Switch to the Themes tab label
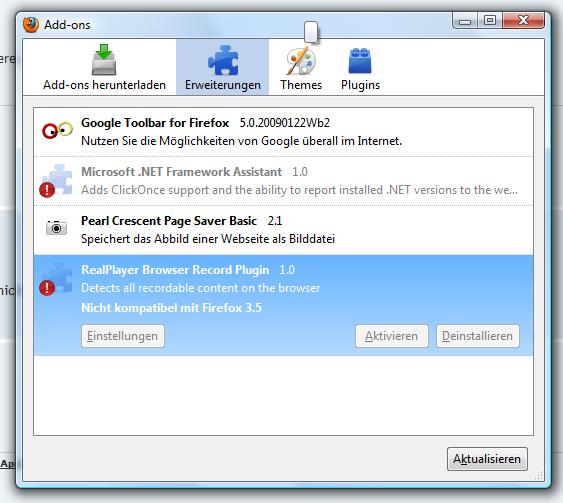 click(x=301, y=85)
